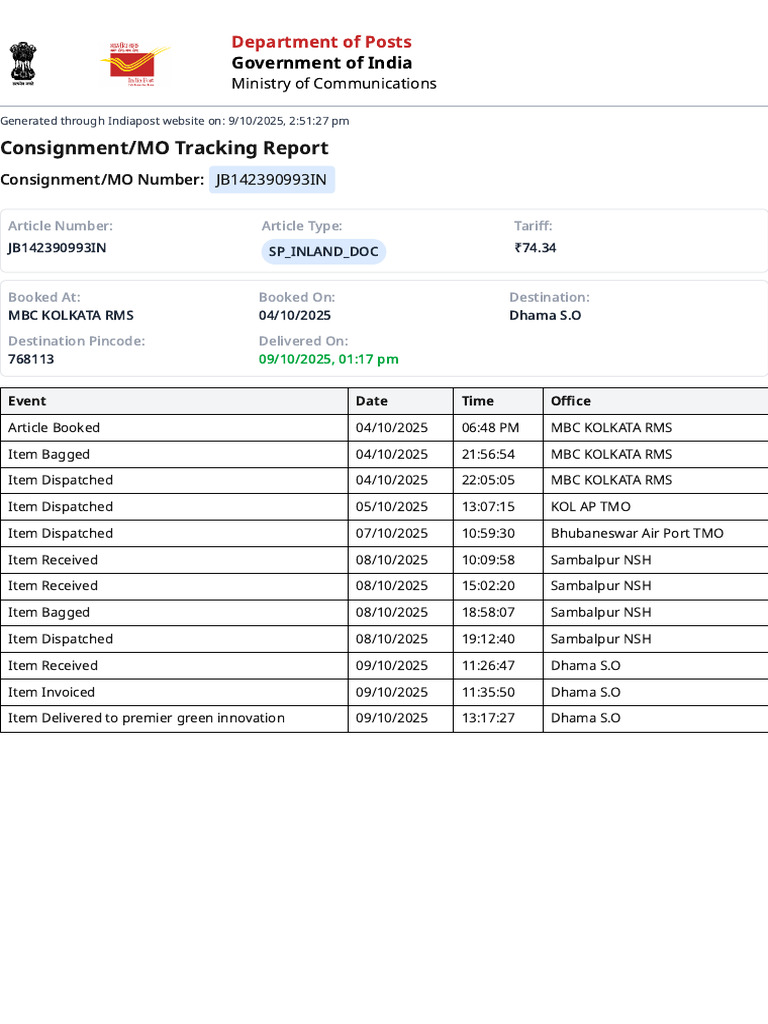Select the destination pincode 768113
This screenshot has height=1024, width=768.
point(31,359)
